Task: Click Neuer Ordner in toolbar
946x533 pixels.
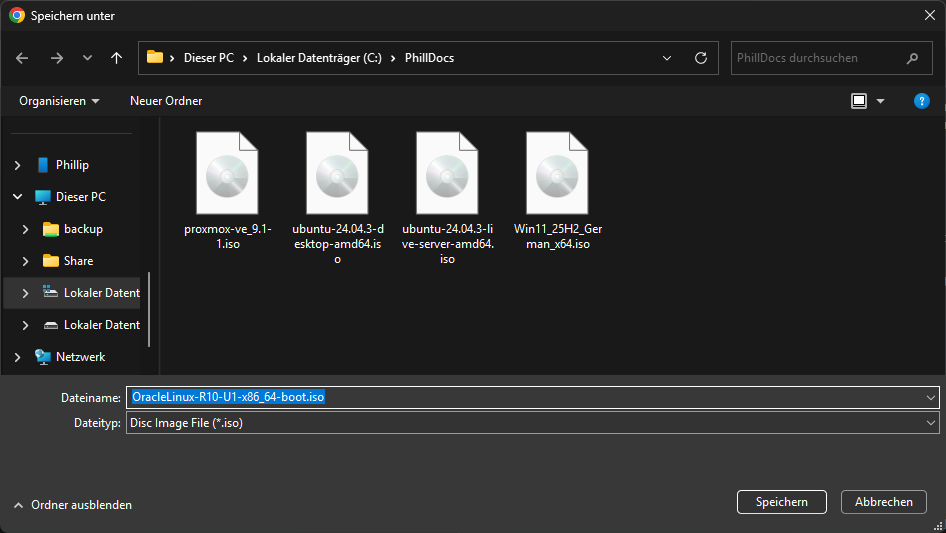Action: (x=166, y=101)
